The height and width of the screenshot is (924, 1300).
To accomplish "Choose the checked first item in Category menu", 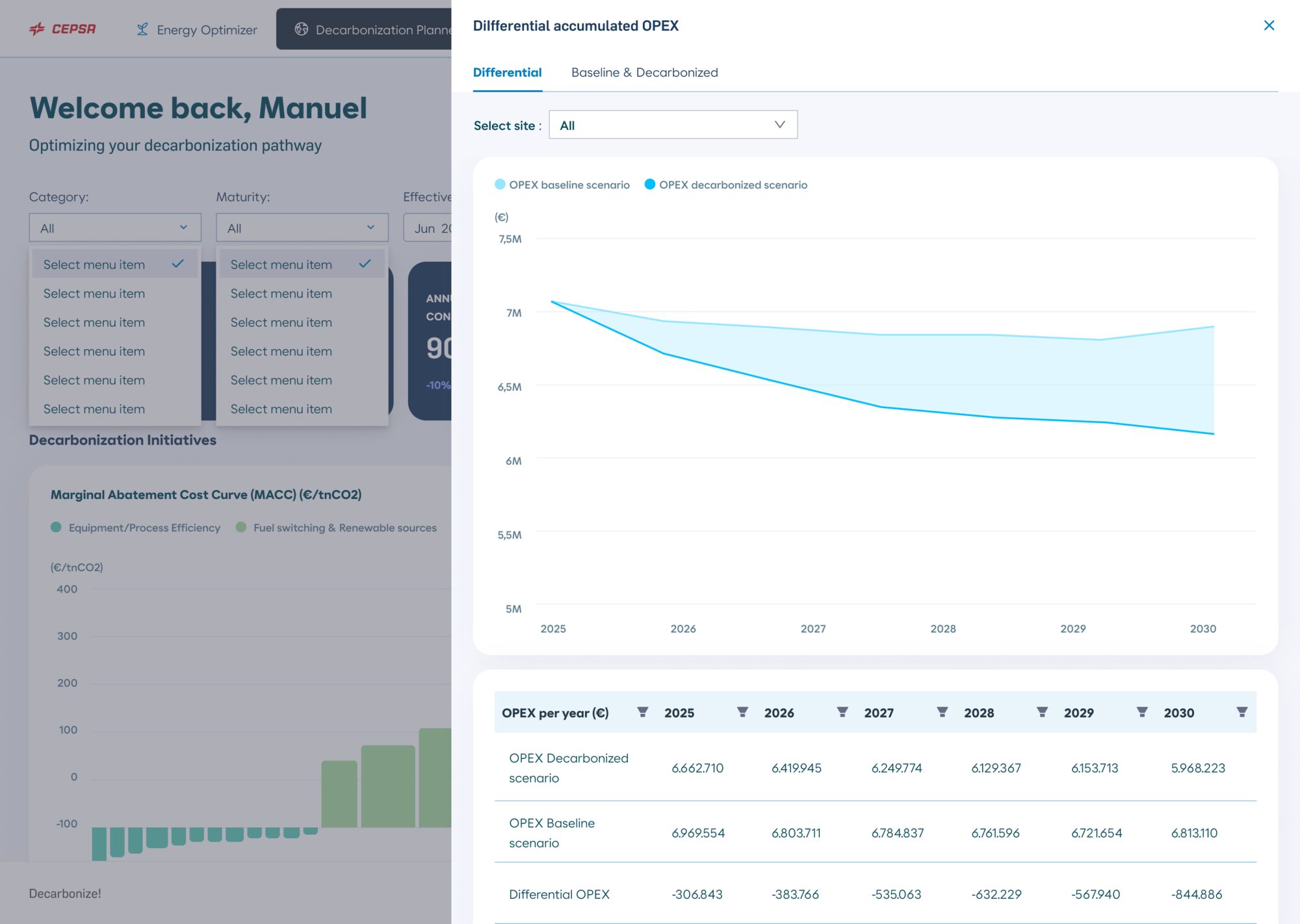I will pyautogui.click(x=115, y=264).
